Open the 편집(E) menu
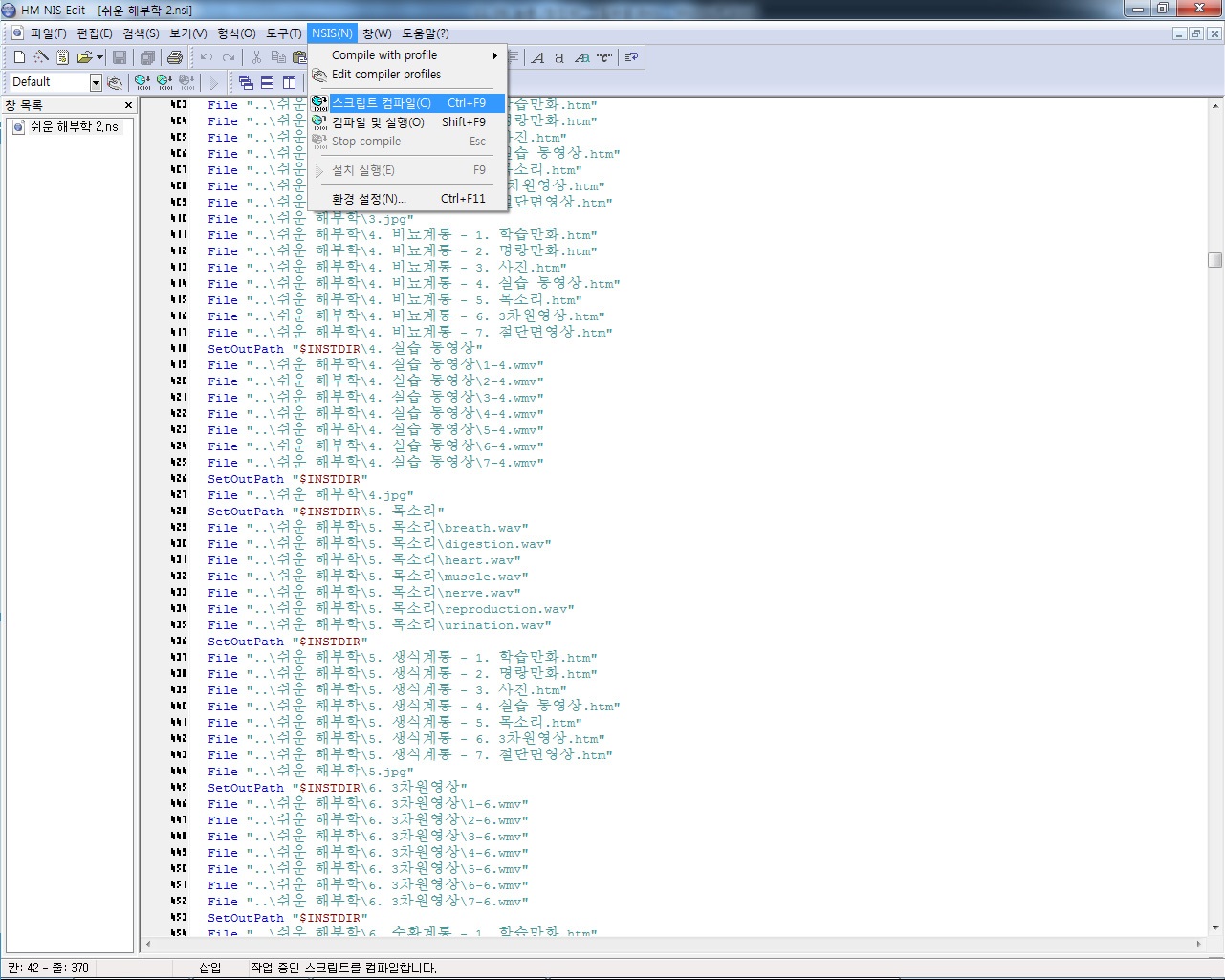Viewport: 1225px width, 980px height. [95, 33]
